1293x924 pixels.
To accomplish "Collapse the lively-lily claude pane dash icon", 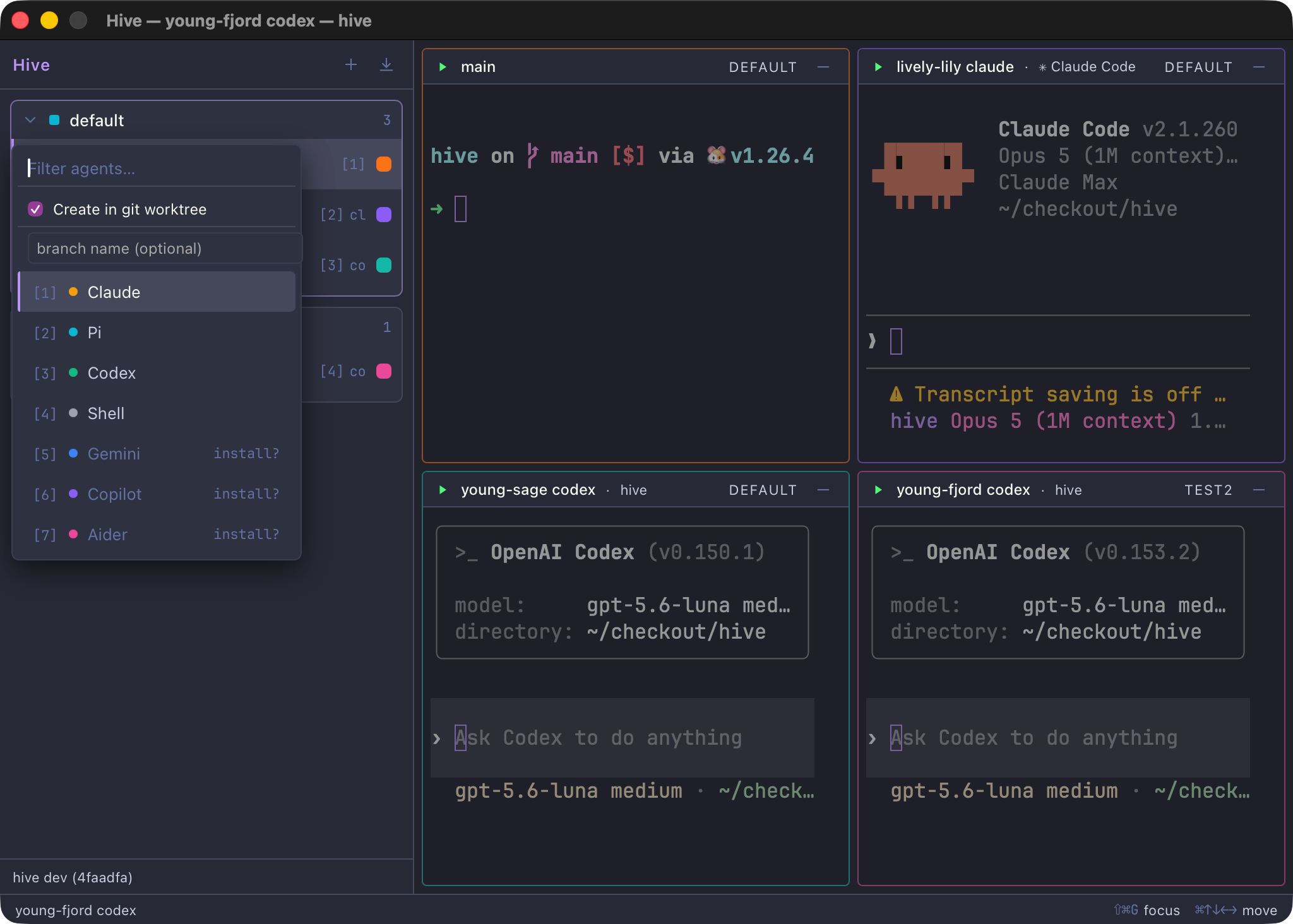I will pos(1259,67).
